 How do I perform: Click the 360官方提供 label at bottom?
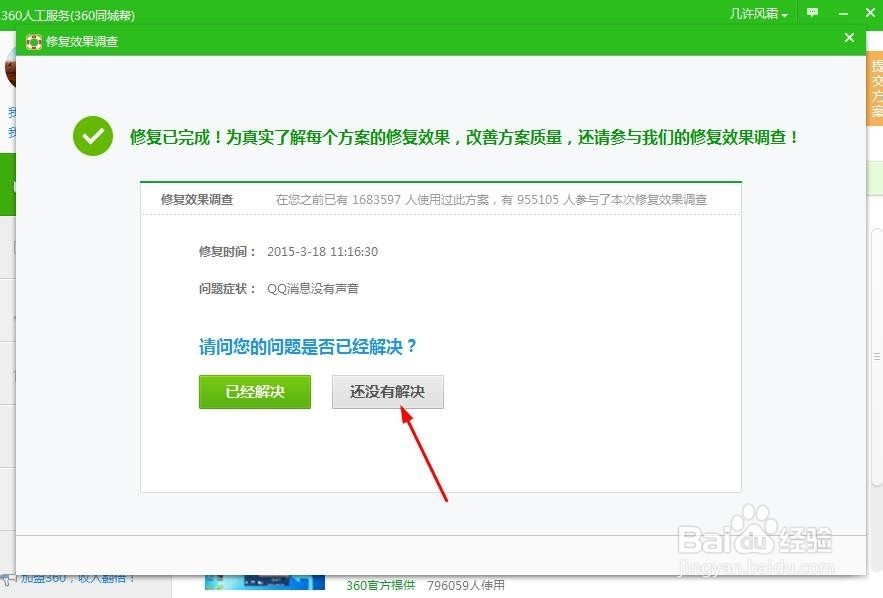380,586
